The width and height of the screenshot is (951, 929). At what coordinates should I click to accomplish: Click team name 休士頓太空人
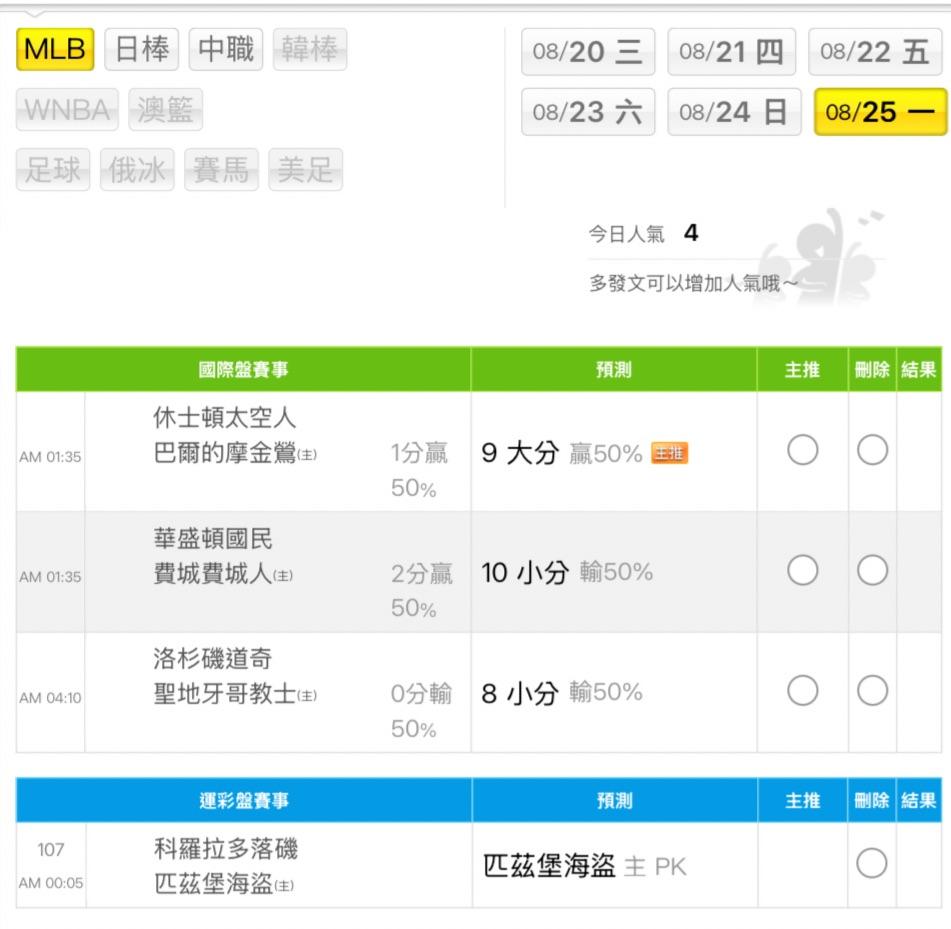coord(224,417)
